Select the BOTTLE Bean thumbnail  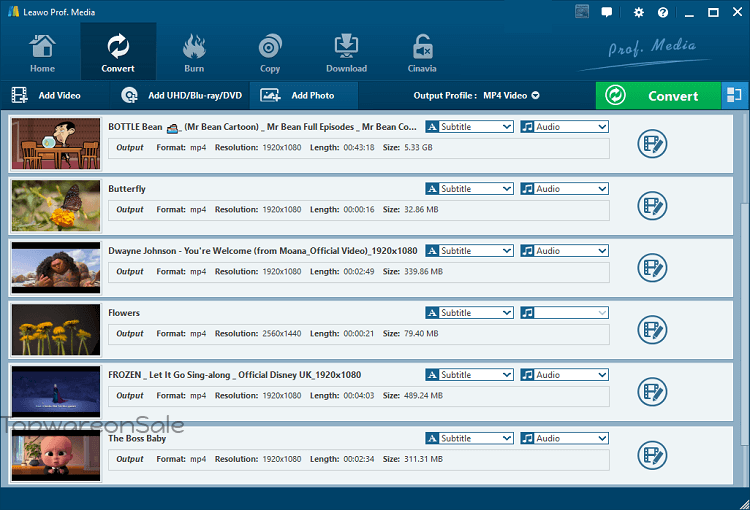click(56, 144)
